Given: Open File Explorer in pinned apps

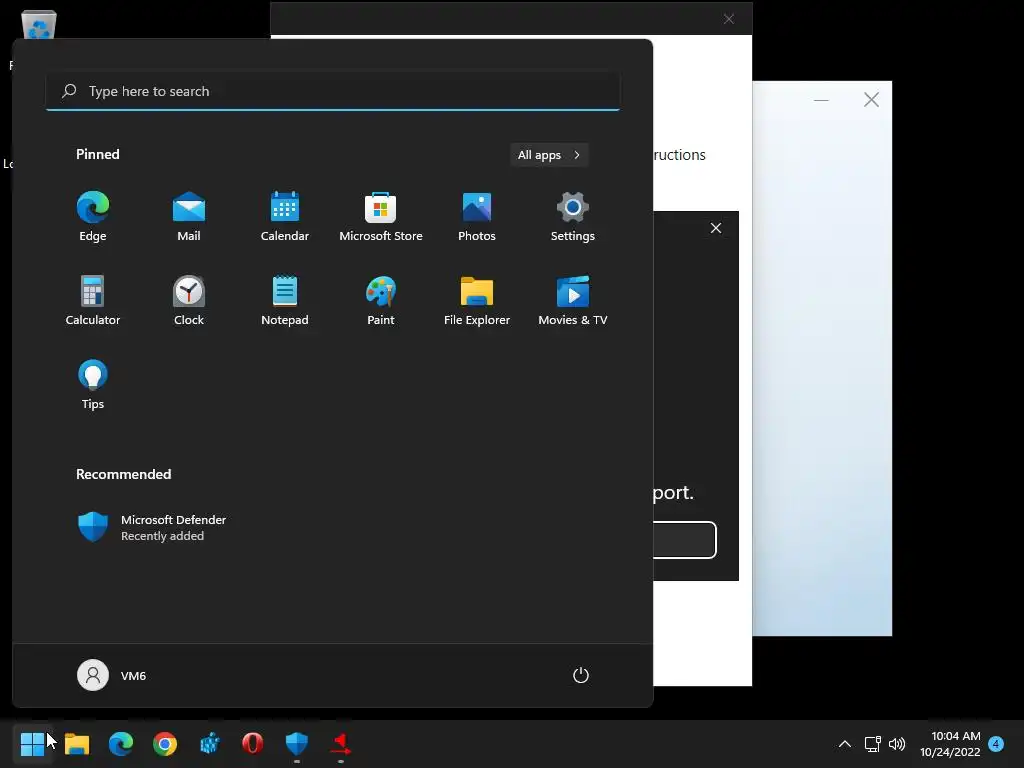Looking at the screenshot, I should coord(477,301).
